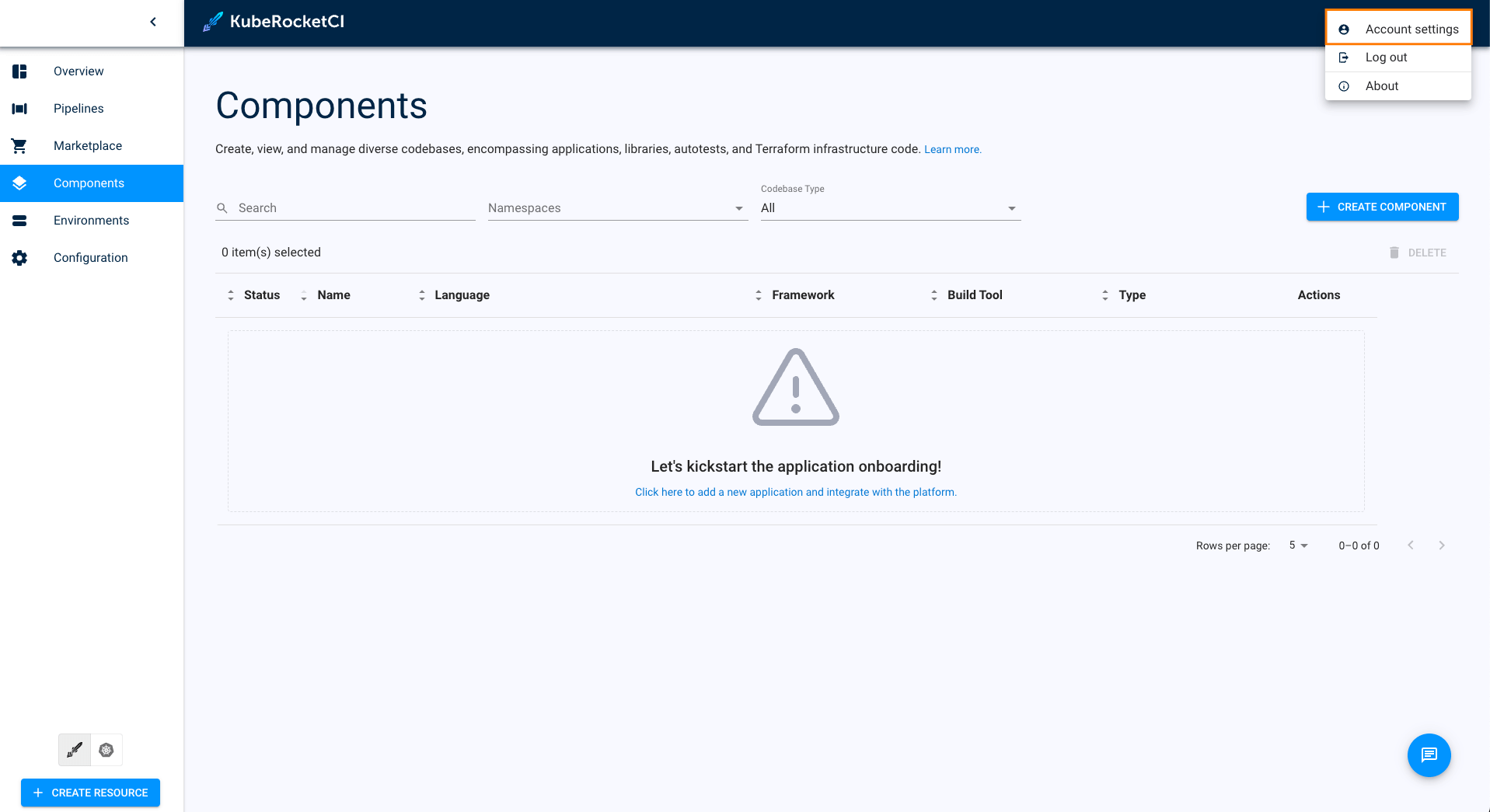Open Configuration with the gear icon

pos(19,257)
